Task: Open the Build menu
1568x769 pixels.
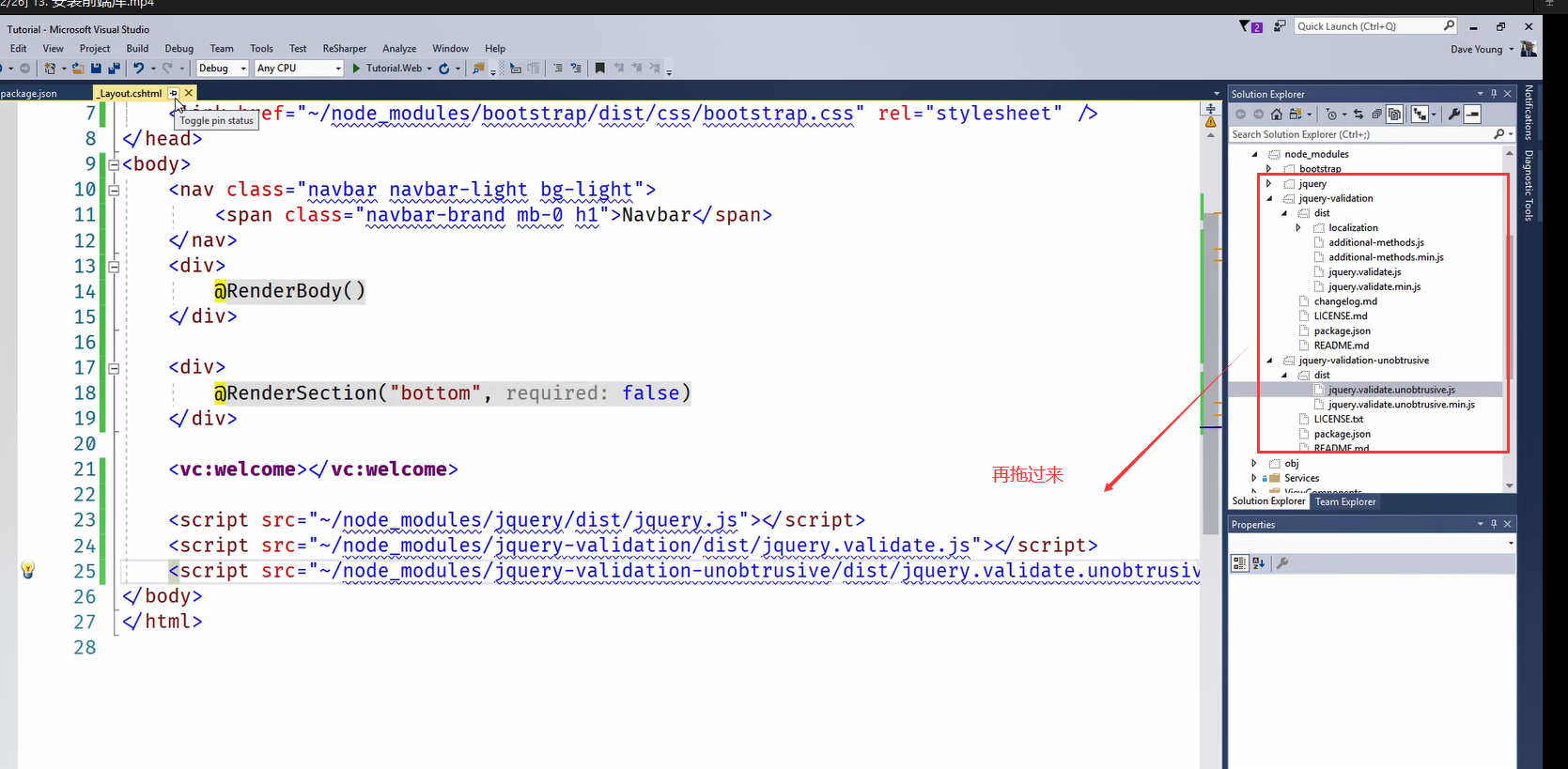Action: click(x=137, y=49)
